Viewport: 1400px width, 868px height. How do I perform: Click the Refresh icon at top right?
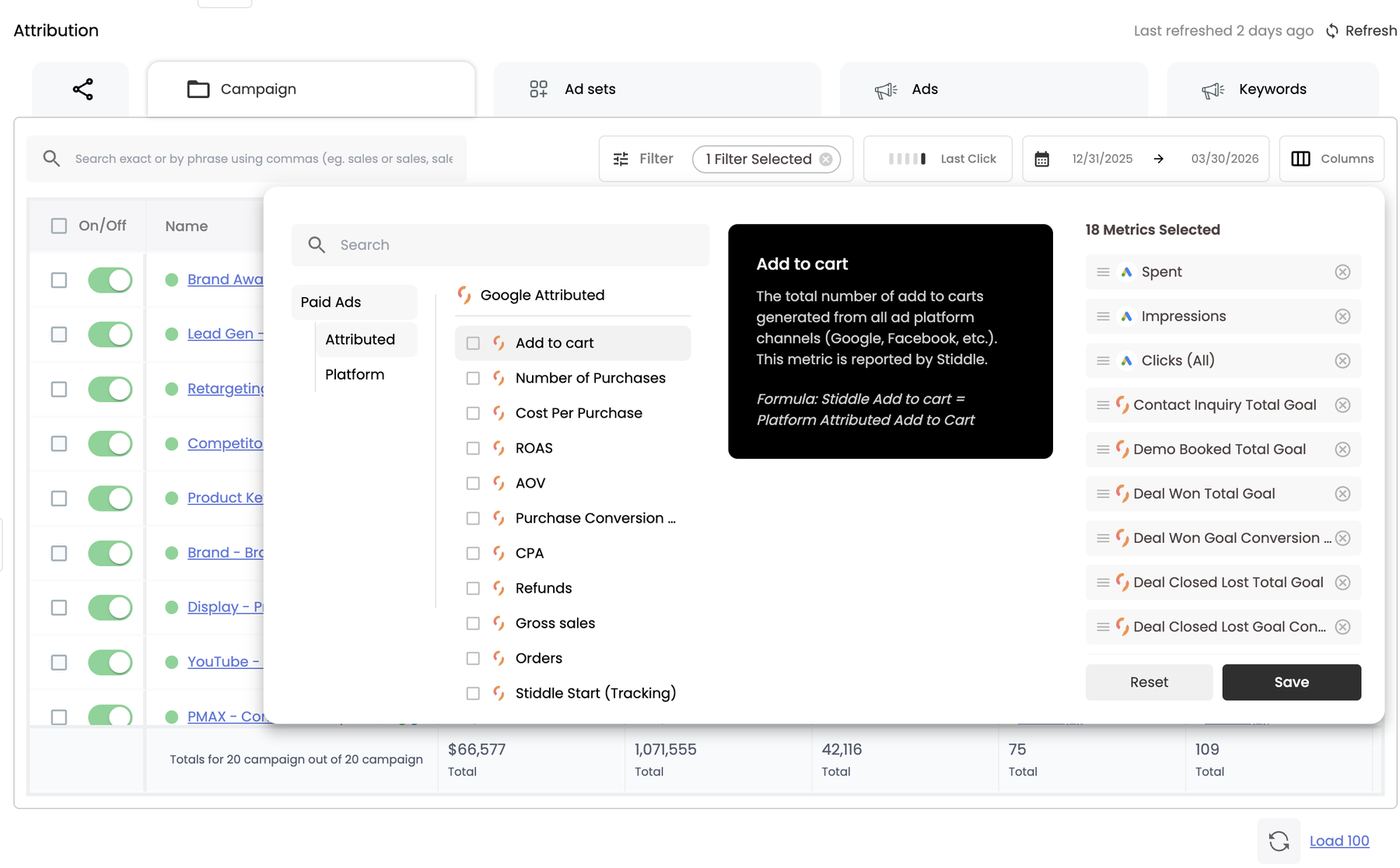1332,31
